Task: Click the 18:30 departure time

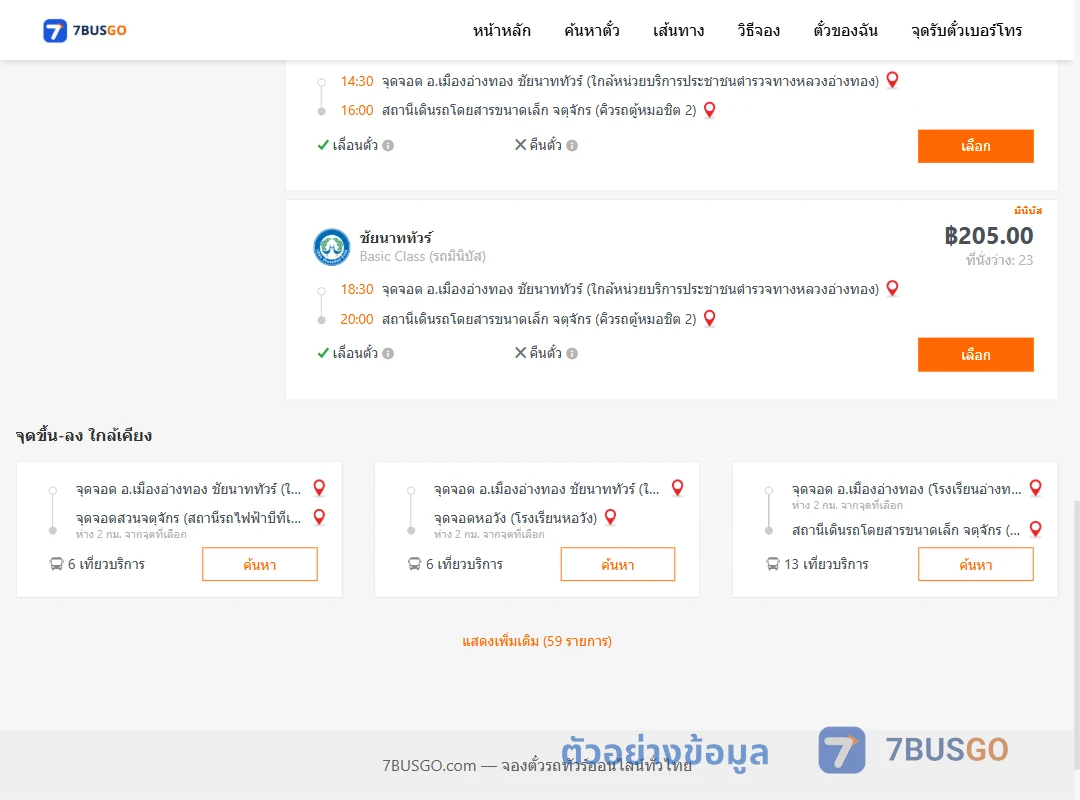Action: (x=357, y=289)
